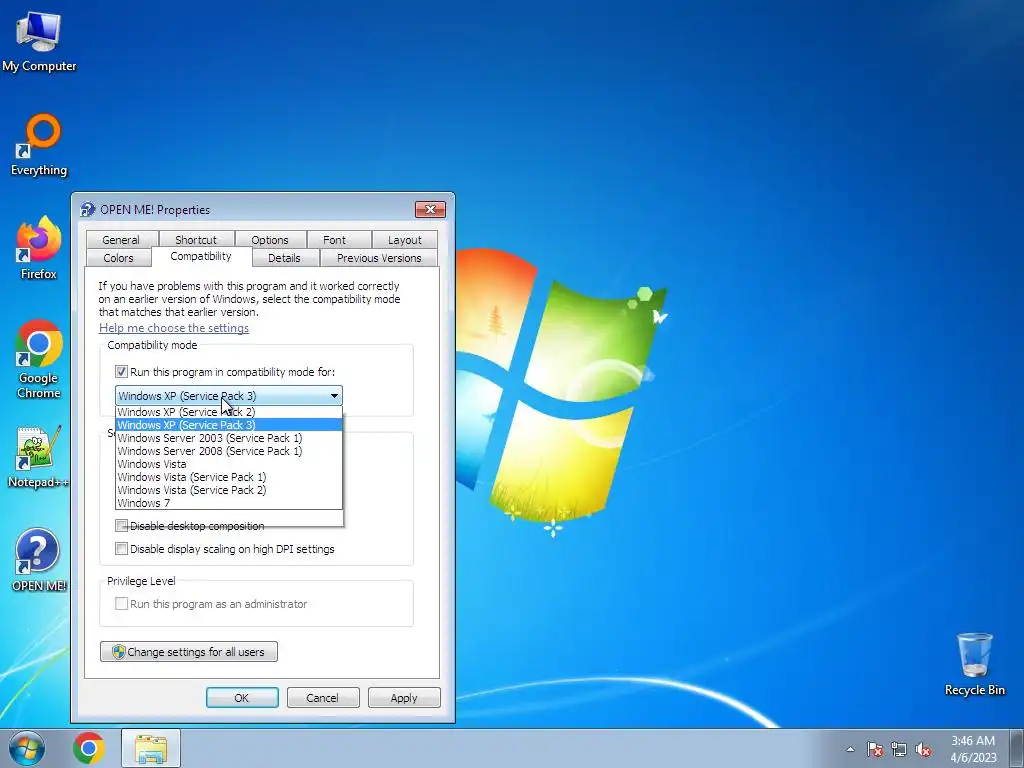Switch to the Details tab
This screenshot has height=768, width=1024.
pyautogui.click(x=285, y=258)
